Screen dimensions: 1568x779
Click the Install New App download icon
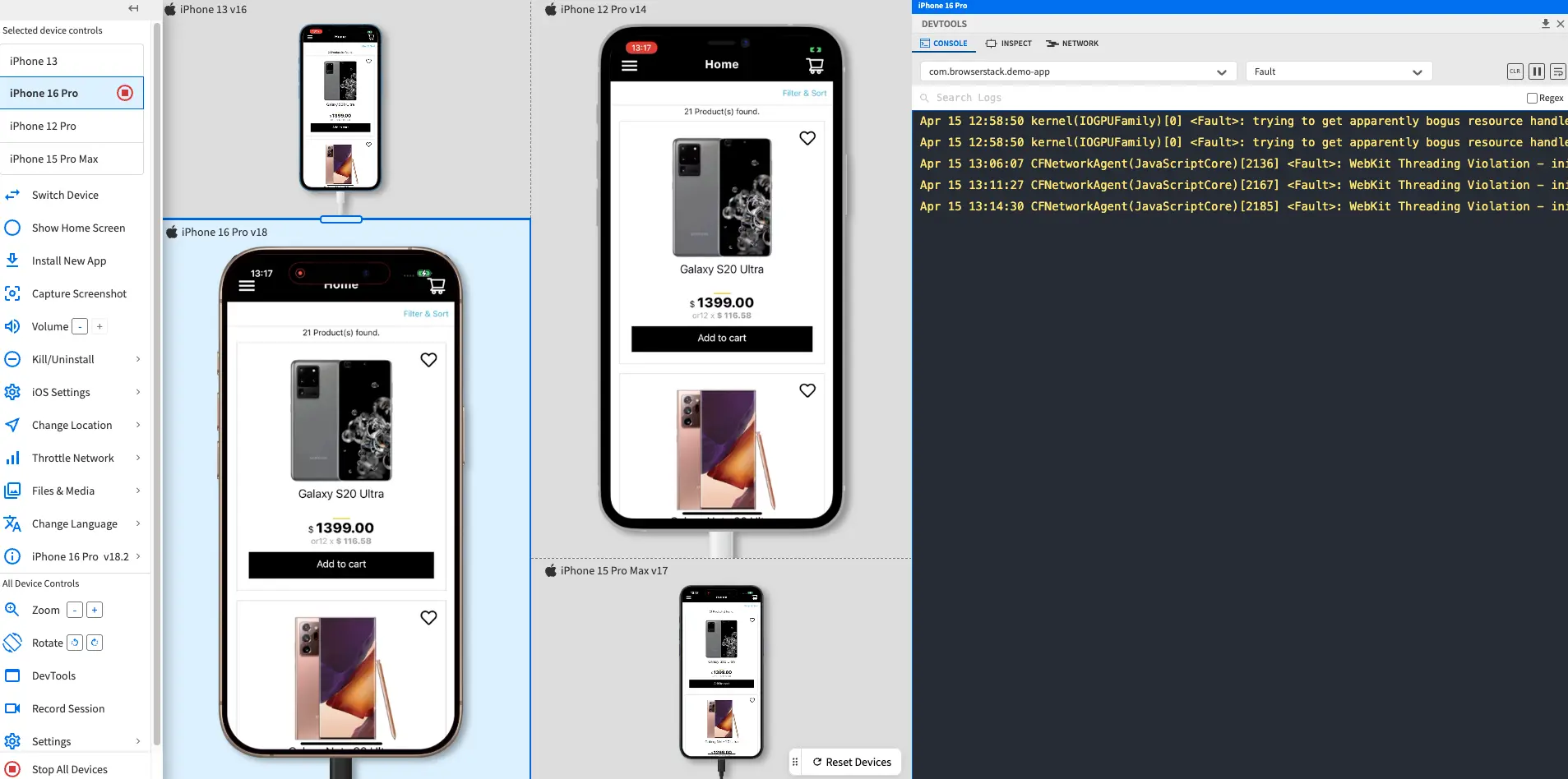click(12, 260)
